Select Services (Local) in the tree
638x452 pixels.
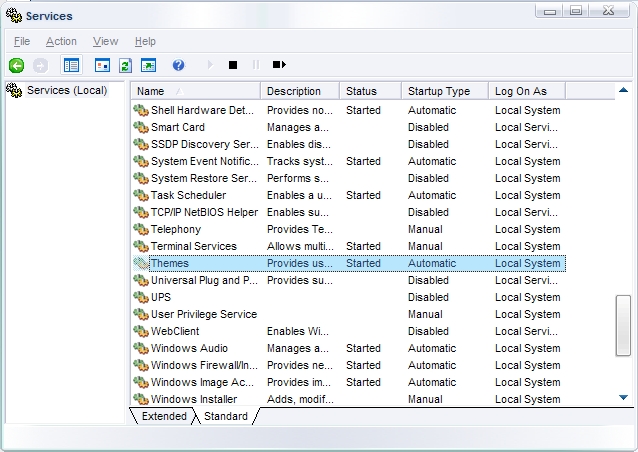pyautogui.click(x=66, y=91)
